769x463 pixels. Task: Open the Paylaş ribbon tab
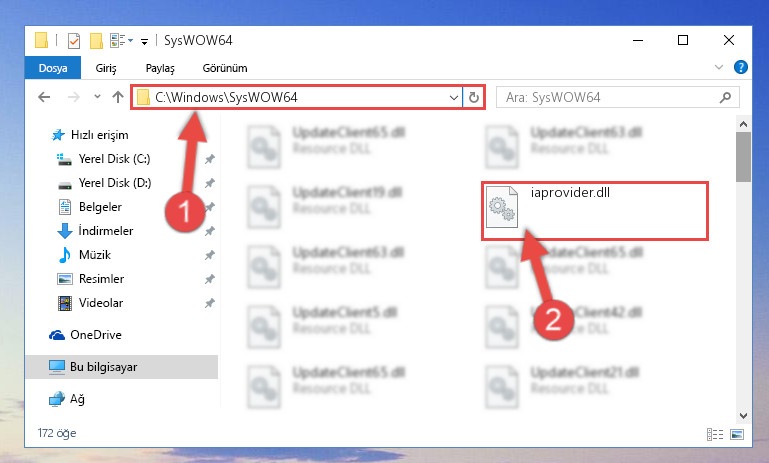(160, 68)
